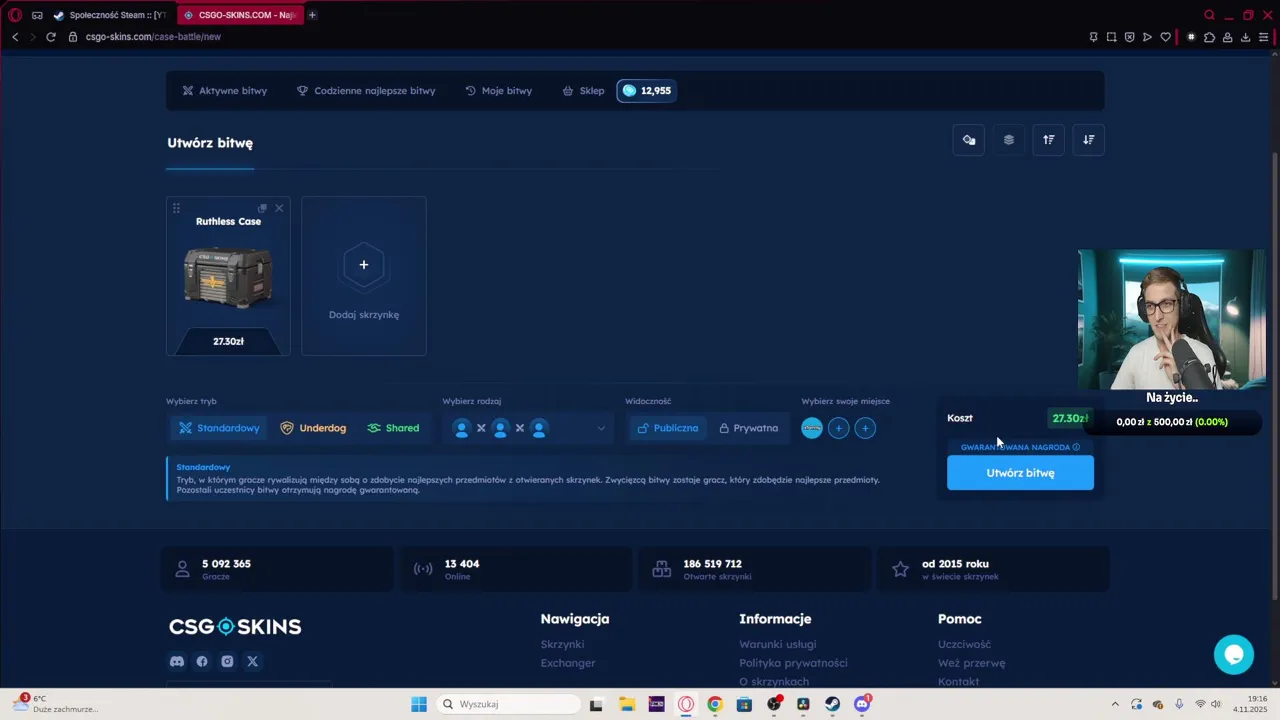Open Discord from the taskbar
This screenshot has width=1280, height=720.
coord(862,704)
